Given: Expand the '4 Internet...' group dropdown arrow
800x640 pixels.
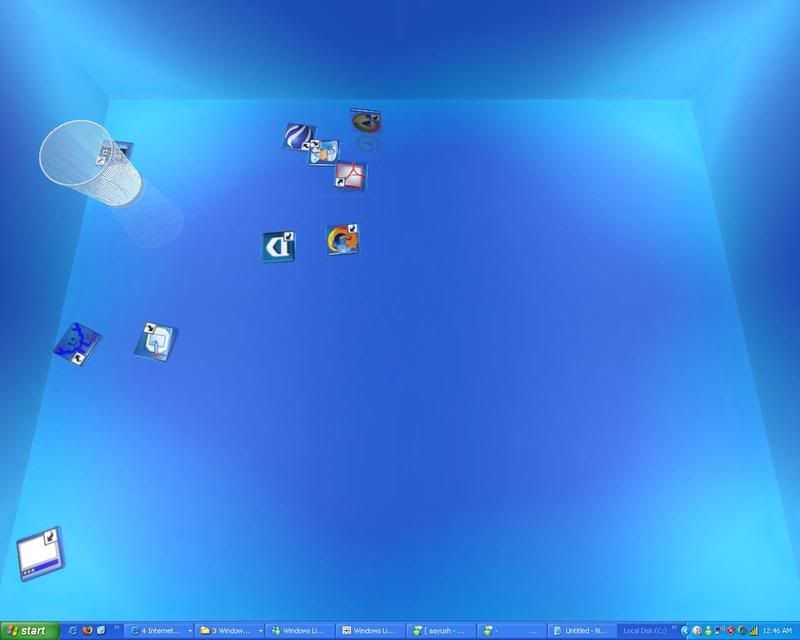Looking at the screenshot, I should pos(190,631).
